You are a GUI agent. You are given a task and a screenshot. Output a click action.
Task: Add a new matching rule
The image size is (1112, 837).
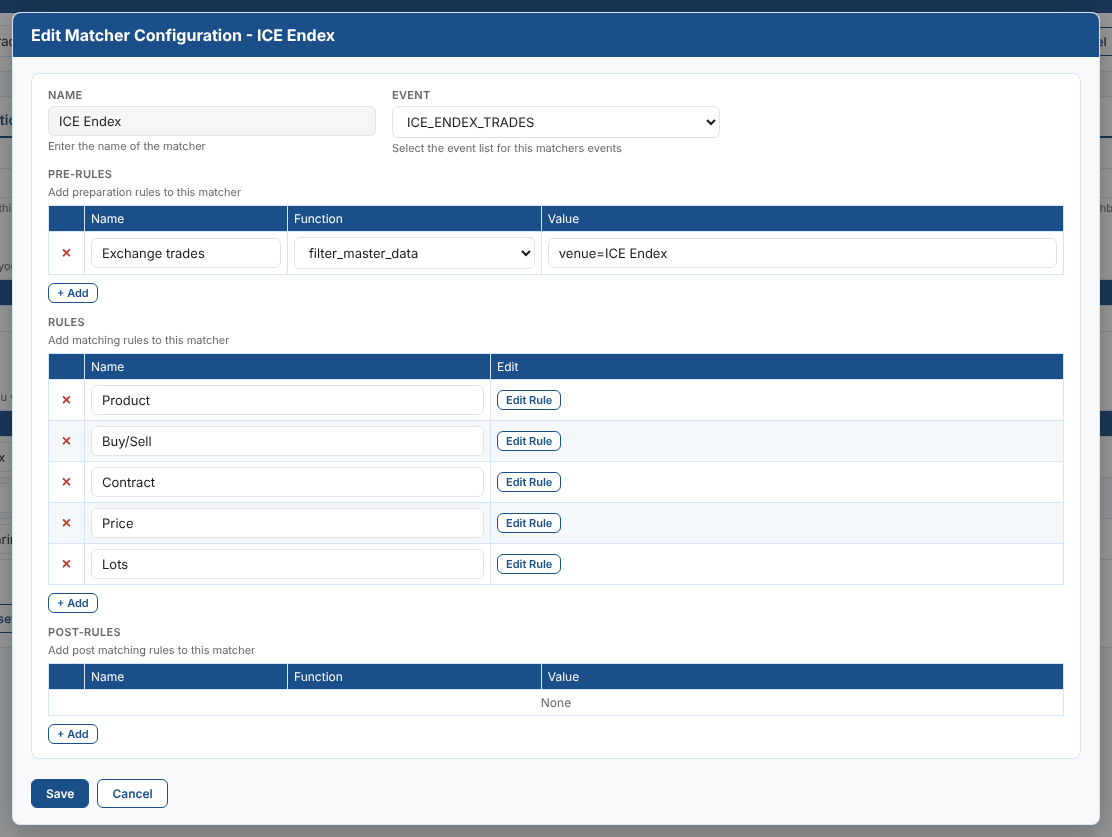pyautogui.click(x=73, y=603)
